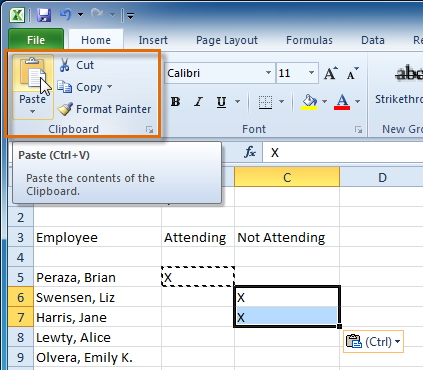Open the Font dialog launcher

coord(358,130)
